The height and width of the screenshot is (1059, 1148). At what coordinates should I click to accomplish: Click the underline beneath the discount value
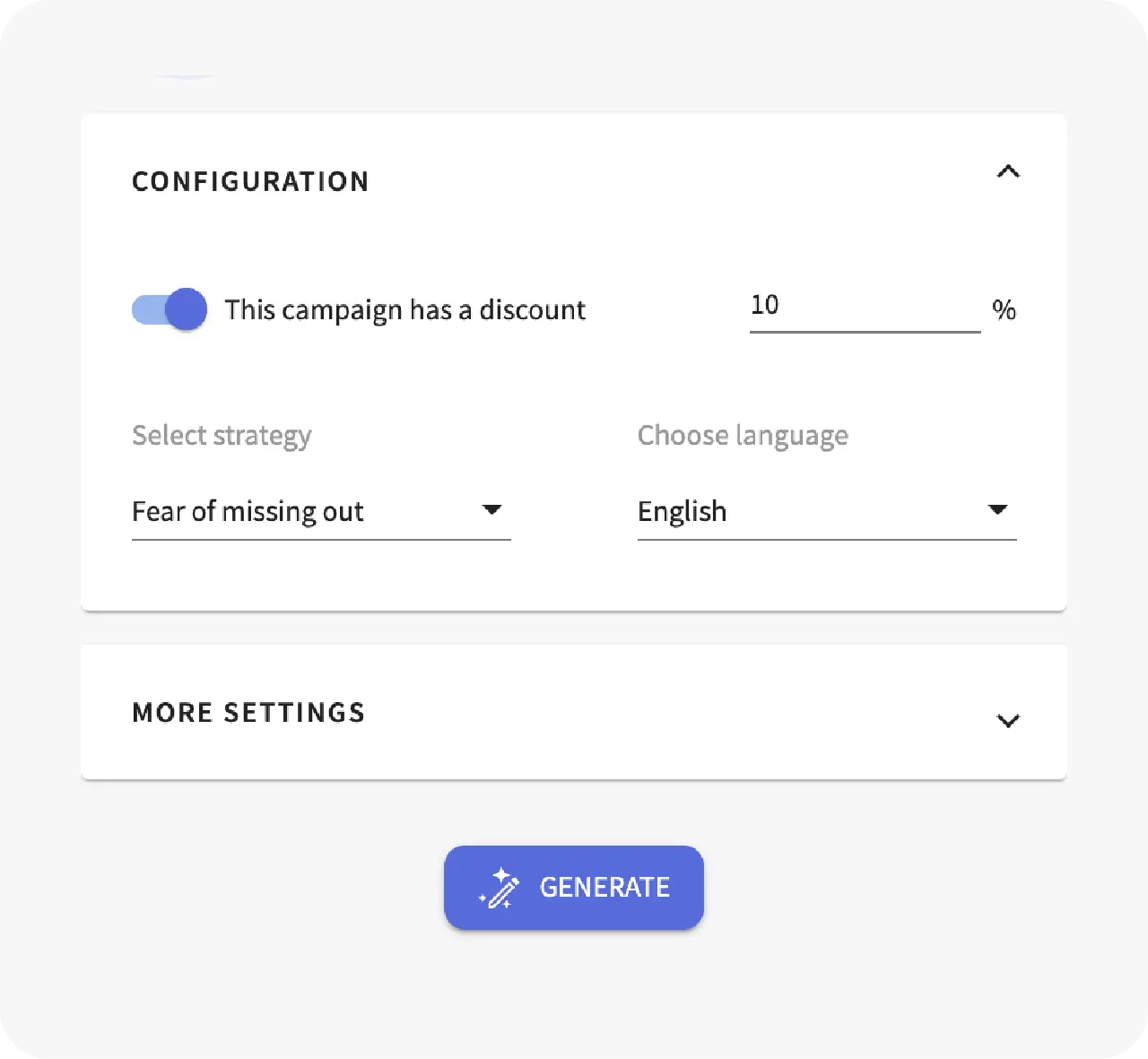pos(865,331)
